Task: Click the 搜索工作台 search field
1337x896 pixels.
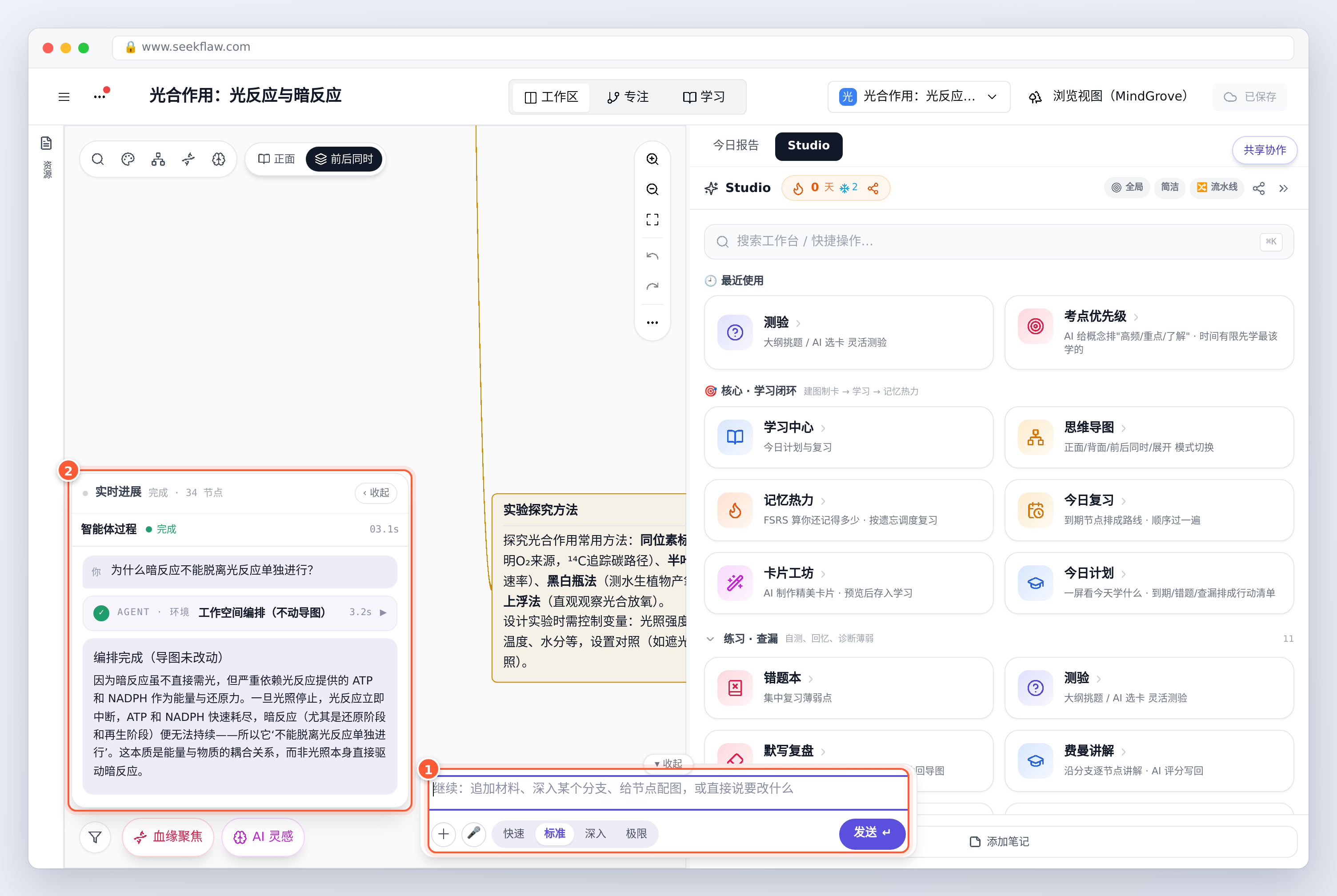Action: click(x=999, y=241)
